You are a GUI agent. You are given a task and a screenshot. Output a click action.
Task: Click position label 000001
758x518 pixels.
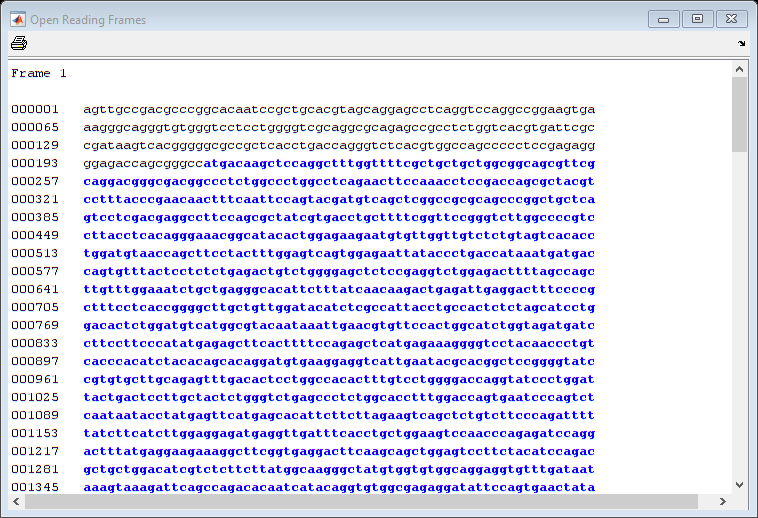(x=35, y=109)
